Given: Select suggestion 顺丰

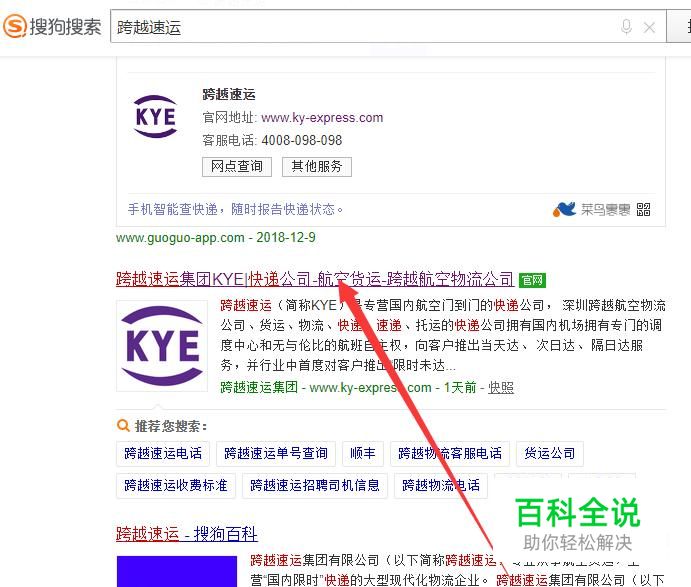Looking at the screenshot, I should click(363, 453).
